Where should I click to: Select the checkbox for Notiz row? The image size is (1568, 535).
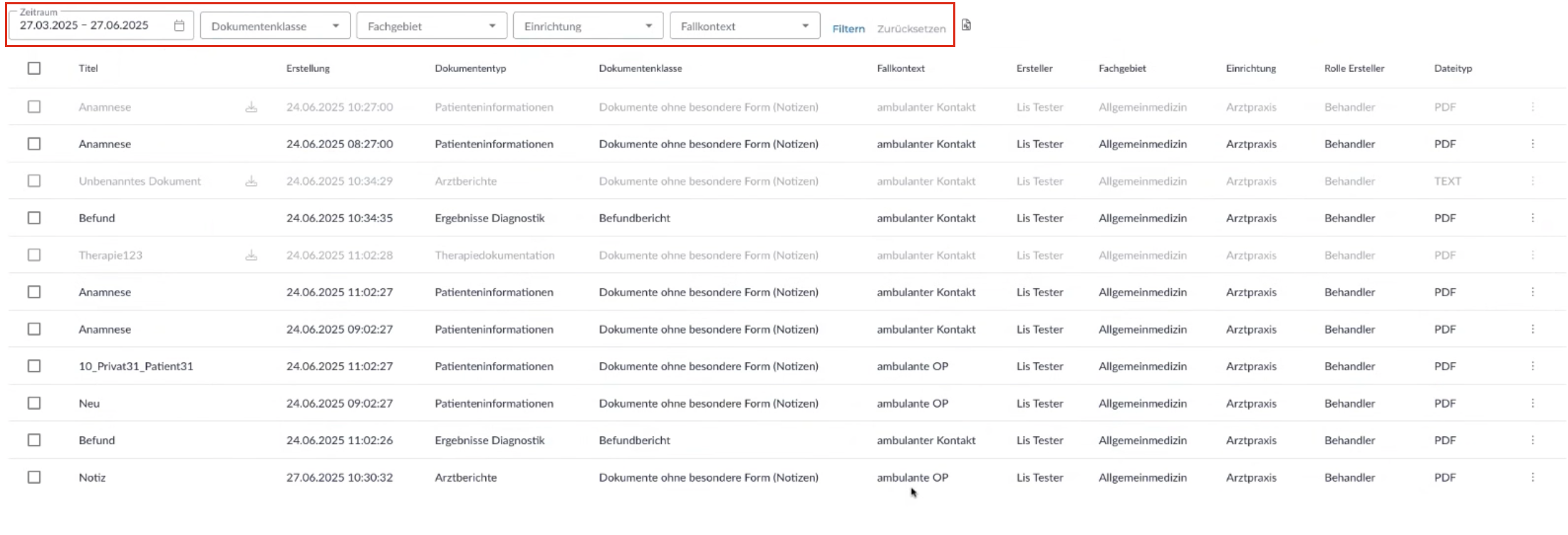pos(34,477)
